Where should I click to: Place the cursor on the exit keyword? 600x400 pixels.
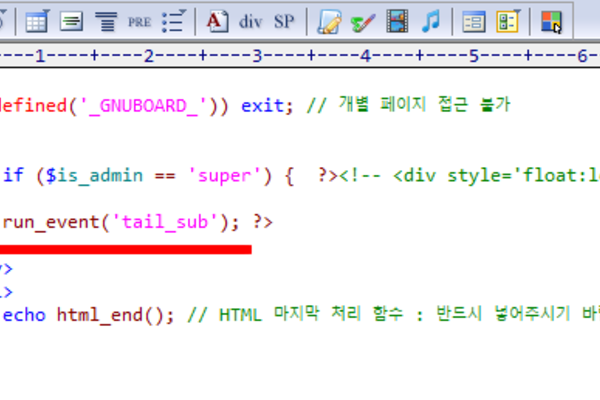(261, 103)
